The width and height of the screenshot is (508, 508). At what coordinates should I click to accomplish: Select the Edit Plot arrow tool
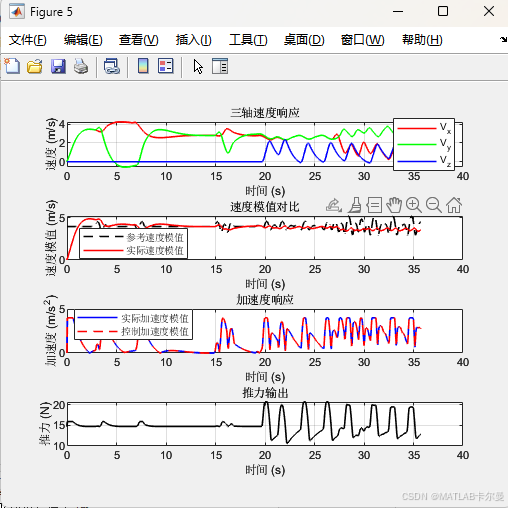tap(198, 67)
